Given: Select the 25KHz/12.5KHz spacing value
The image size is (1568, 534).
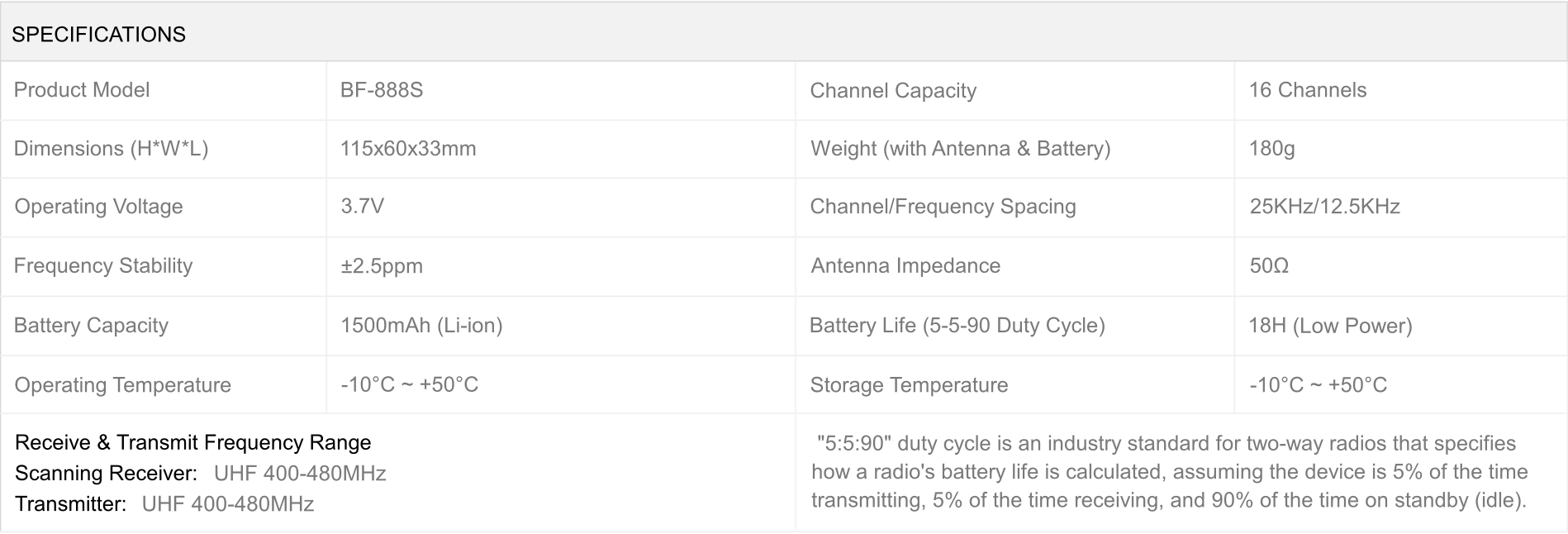Looking at the screenshot, I should 1324,207.
